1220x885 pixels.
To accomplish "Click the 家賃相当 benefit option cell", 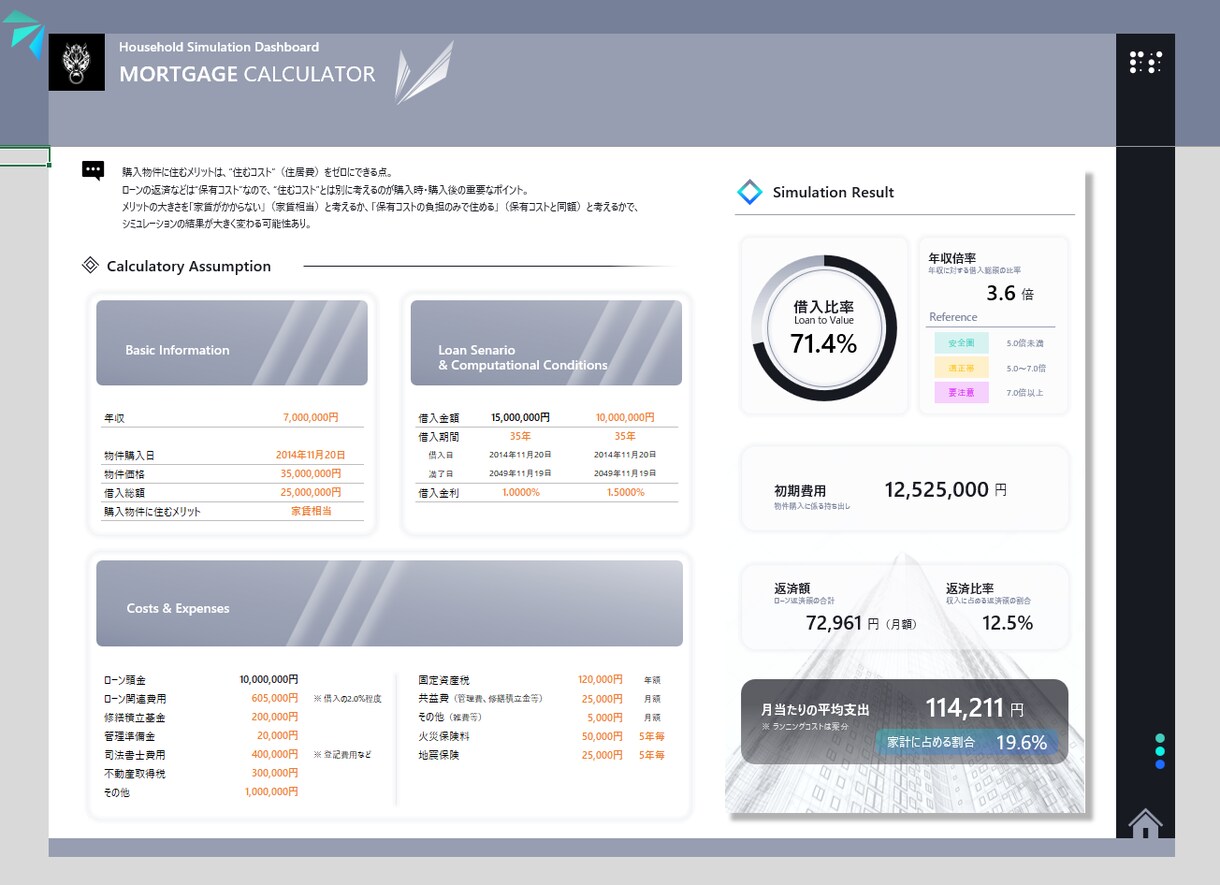I will pos(311,511).
